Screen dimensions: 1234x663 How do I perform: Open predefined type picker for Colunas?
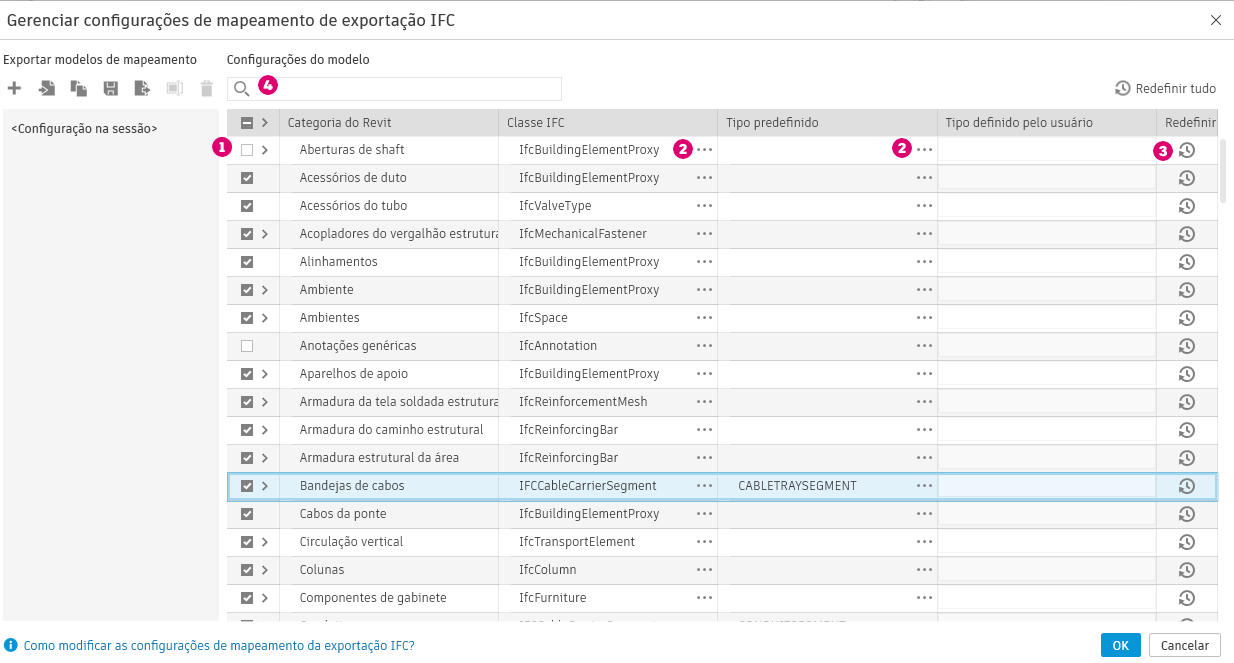(924, 570)
